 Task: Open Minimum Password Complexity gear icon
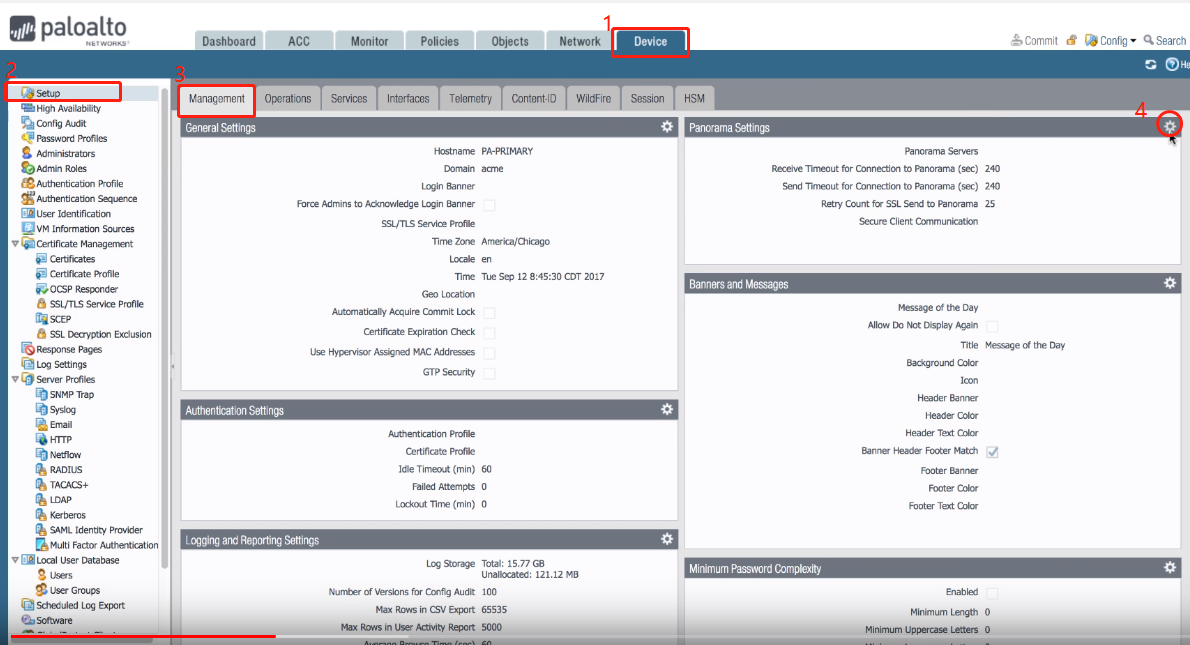(x=1169, y=567)
